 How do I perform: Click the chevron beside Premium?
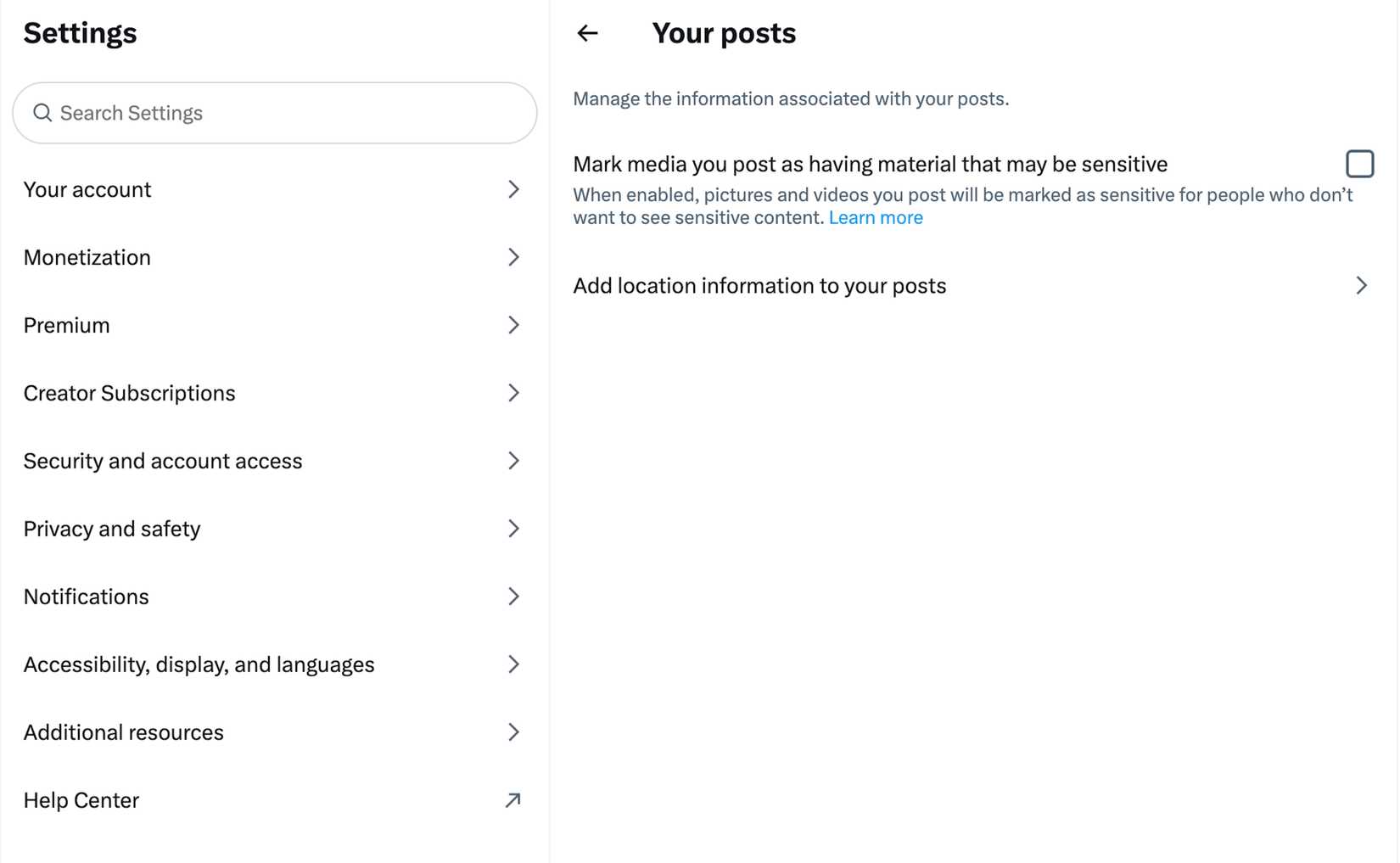click(x=513, y=325)
